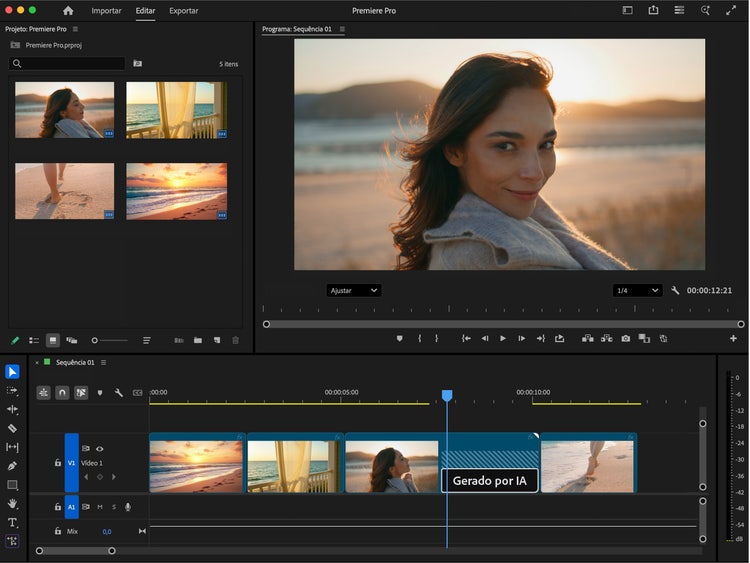Screen dimensions: 750x563
Task: Play the sequence in Program monitor
Action: (503, 339)
